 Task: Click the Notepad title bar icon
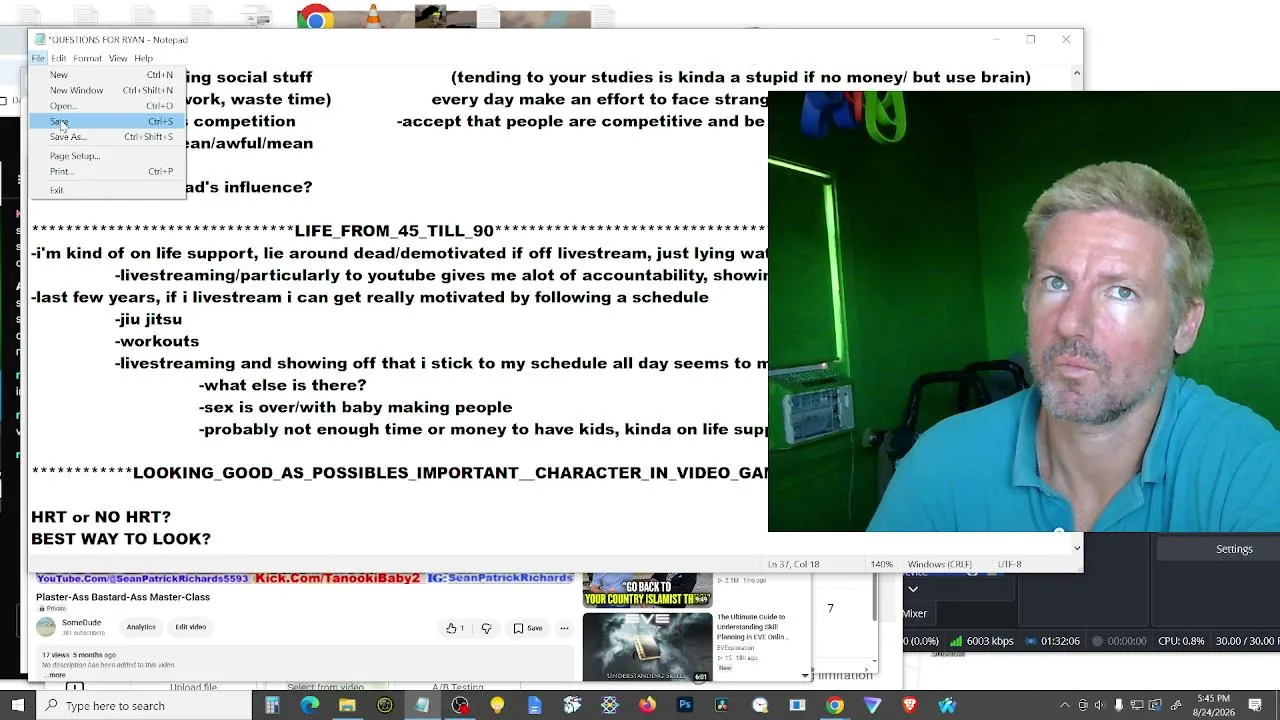point(39,40)
